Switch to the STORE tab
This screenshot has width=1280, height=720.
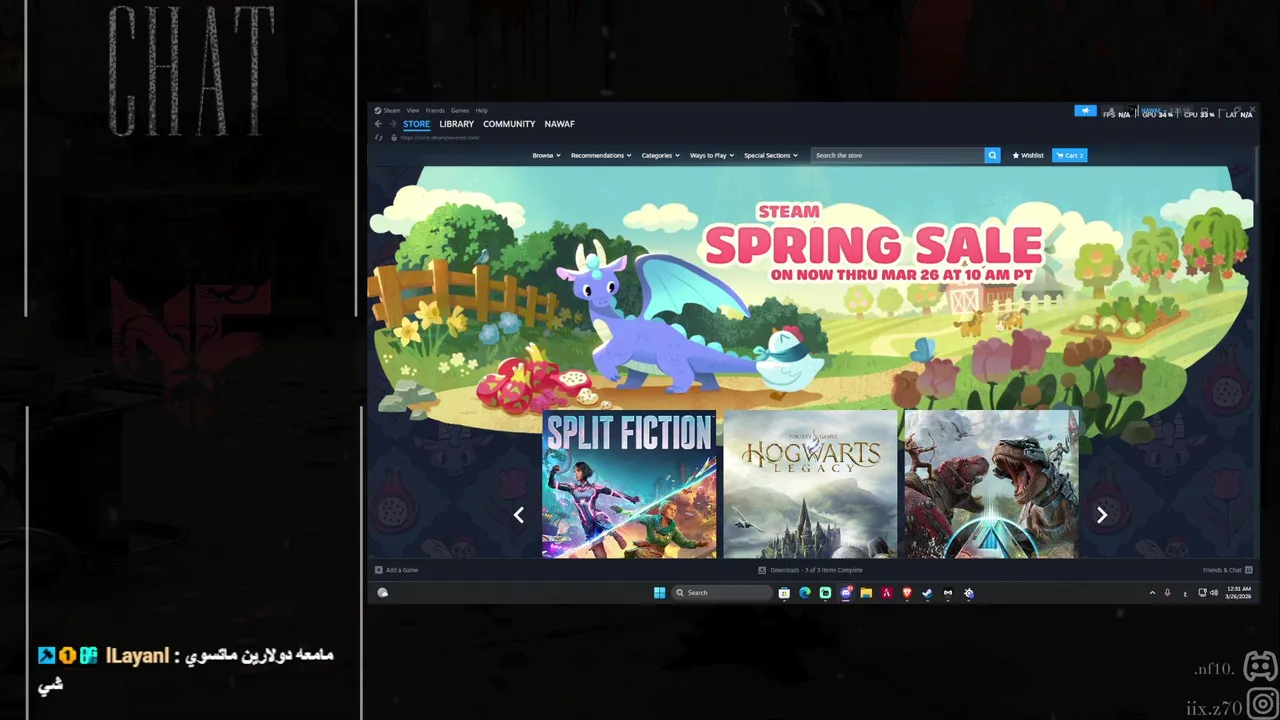click(x=417, y=124)
